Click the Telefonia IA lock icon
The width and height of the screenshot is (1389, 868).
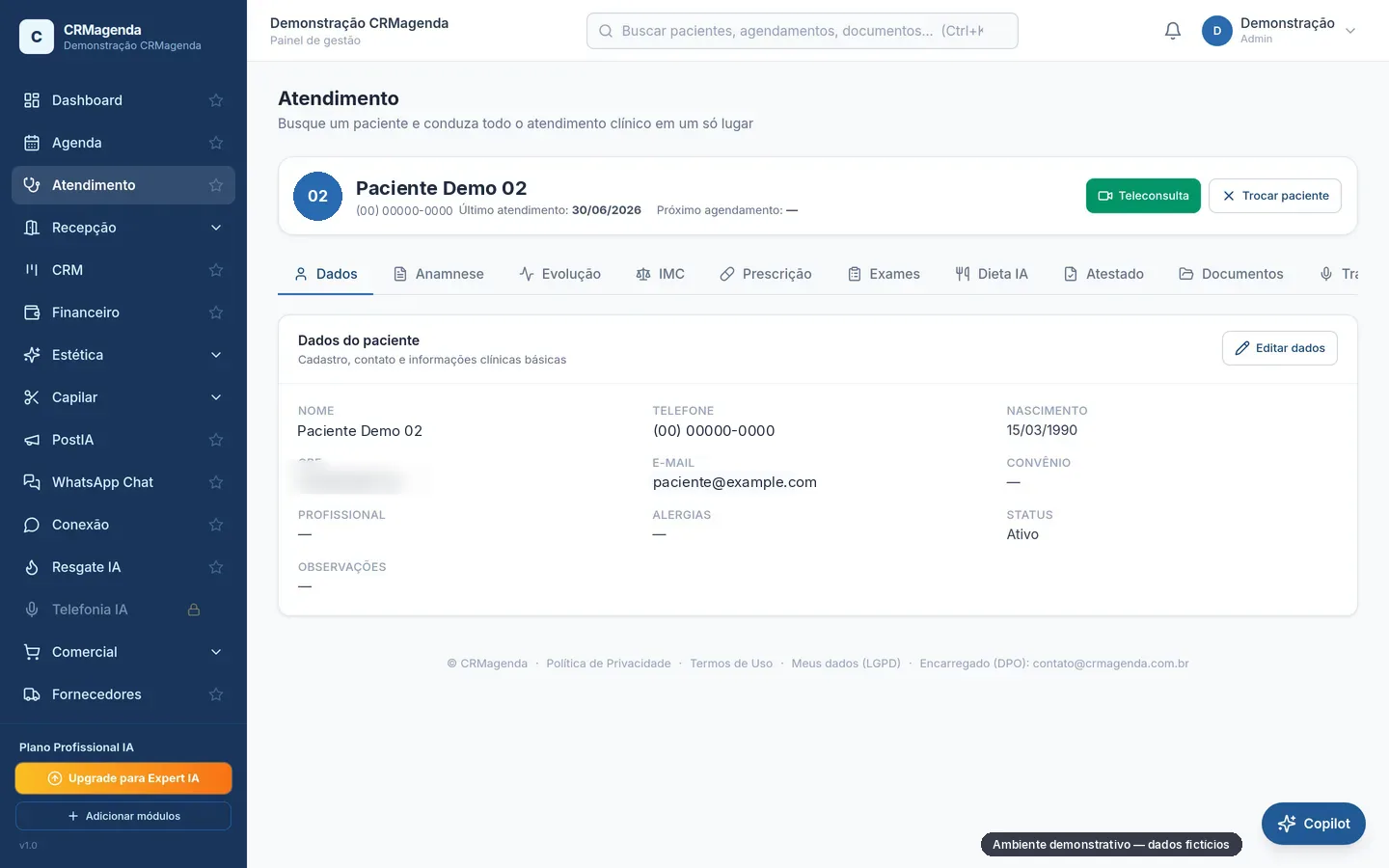point(194,610)
